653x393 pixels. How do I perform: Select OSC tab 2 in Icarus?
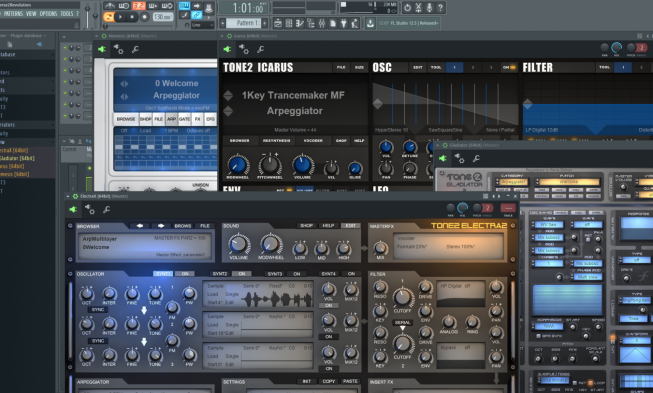tap(472, 67)
